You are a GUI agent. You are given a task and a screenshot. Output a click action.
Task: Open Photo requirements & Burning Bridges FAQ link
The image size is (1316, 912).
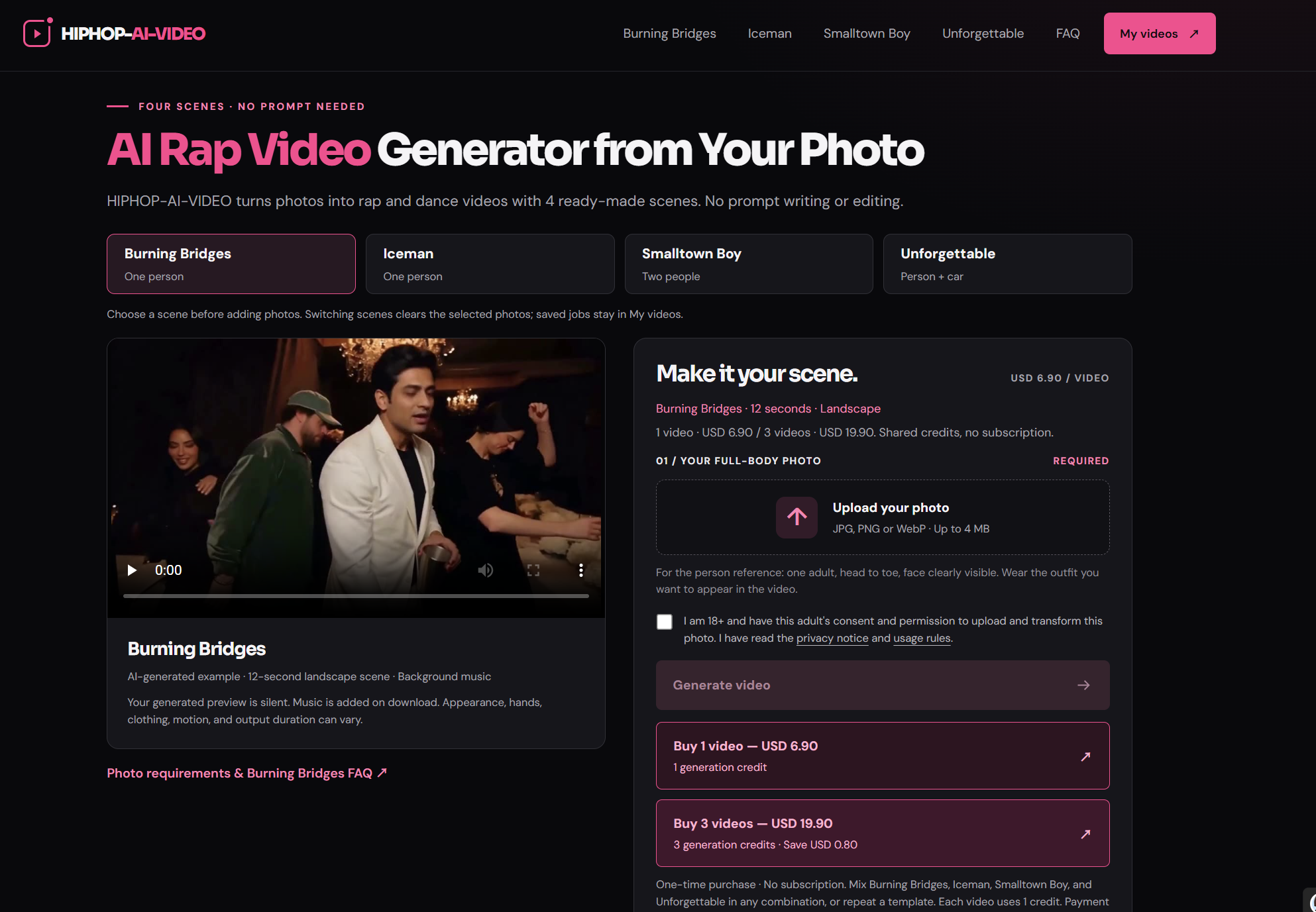(247, 773)
